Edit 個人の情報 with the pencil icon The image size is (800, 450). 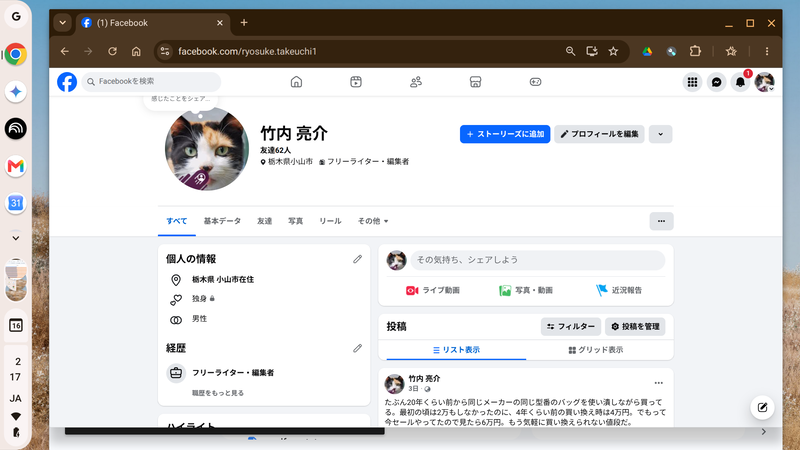(x=357, y=259)
